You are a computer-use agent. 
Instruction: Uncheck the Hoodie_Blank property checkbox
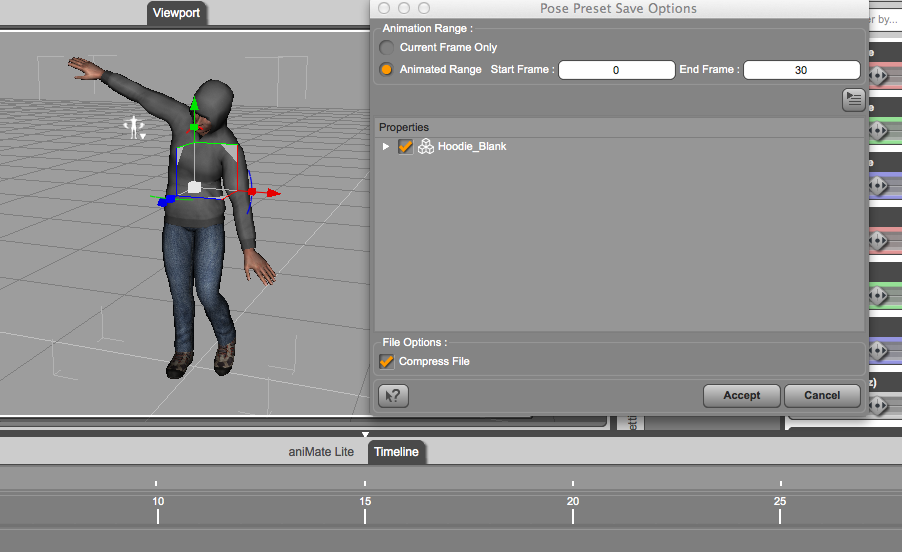405,147
